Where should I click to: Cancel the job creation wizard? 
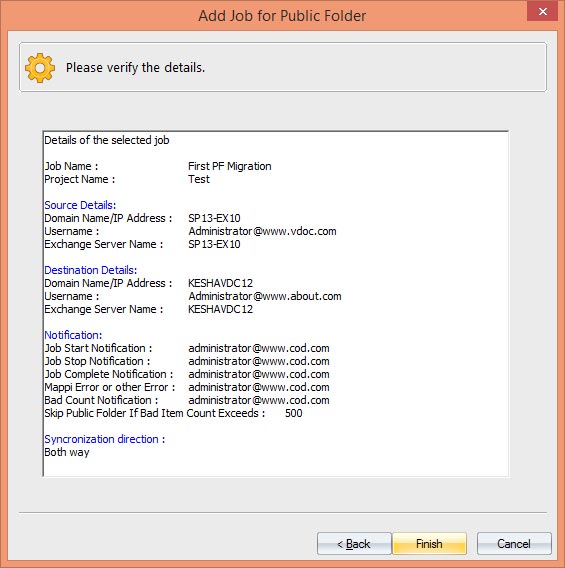click(514, 543)
